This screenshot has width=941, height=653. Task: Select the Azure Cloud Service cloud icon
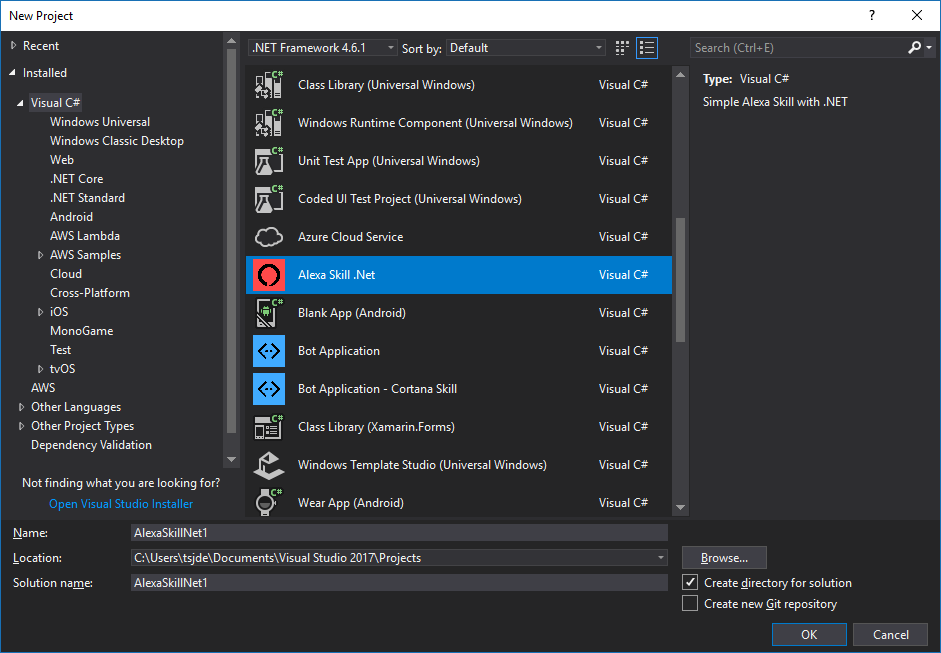[269, 237]
